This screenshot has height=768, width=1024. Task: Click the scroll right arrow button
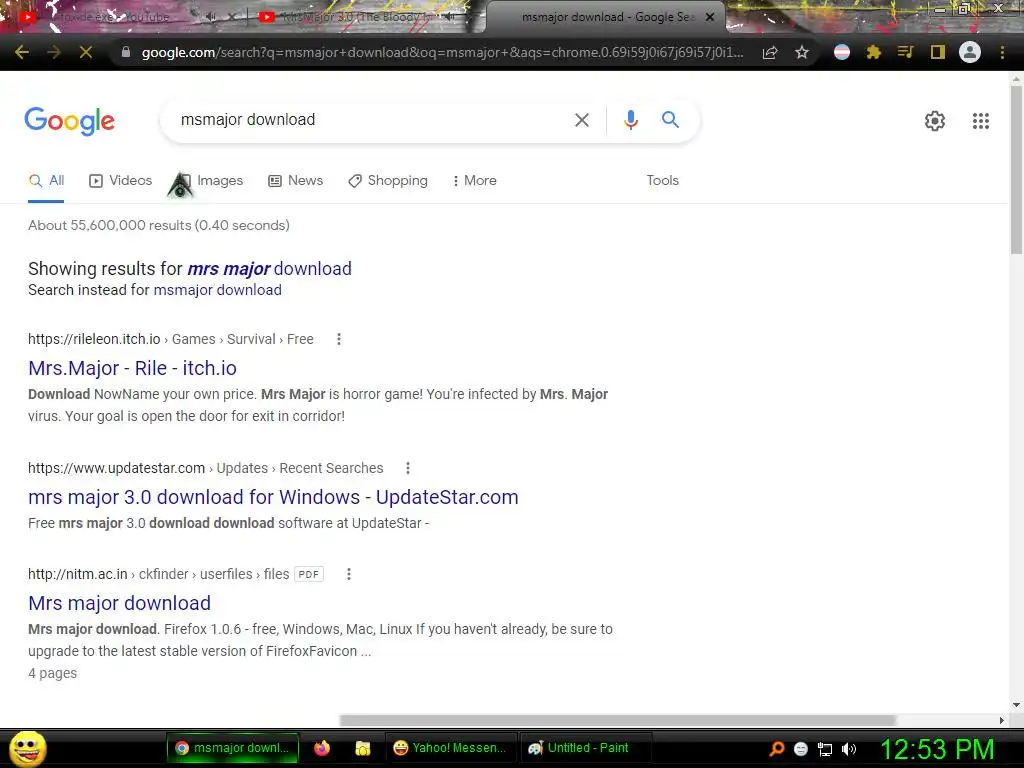tap(1002, 720)
